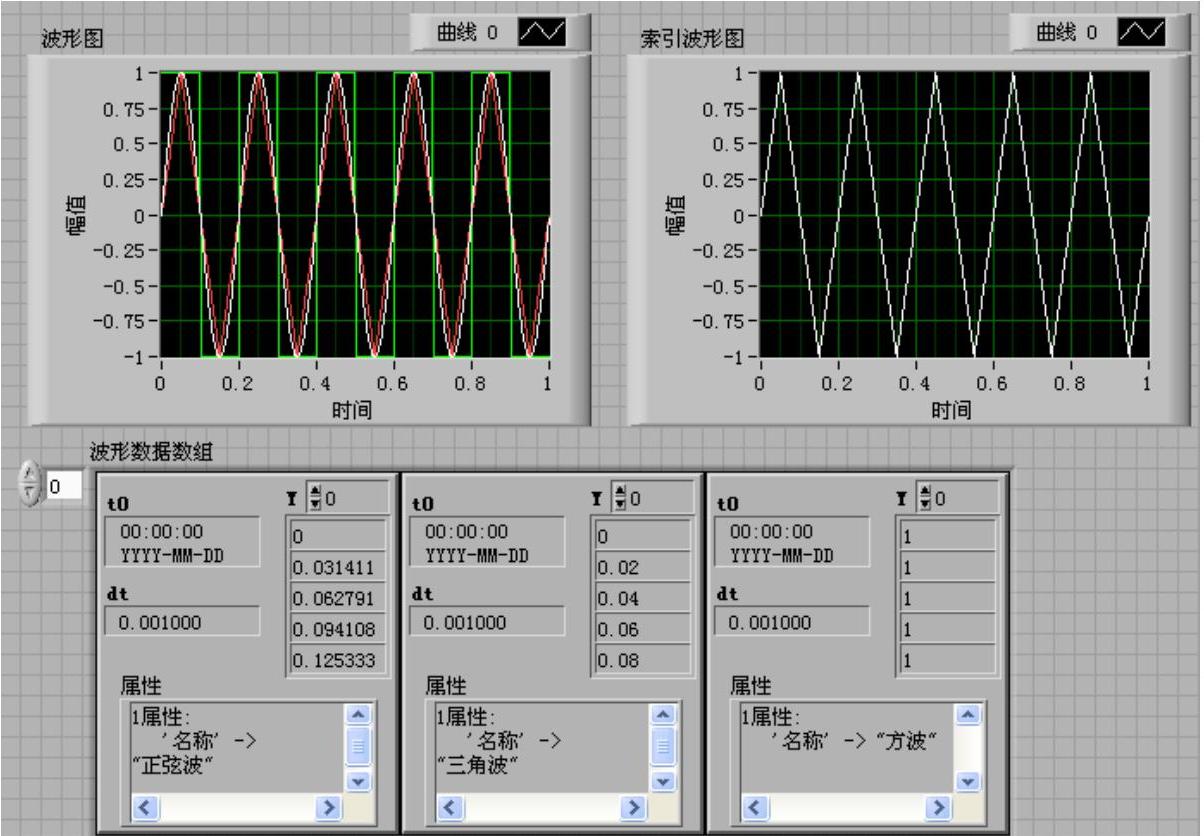Select the Y value 0.094108

pyautogui.click(x=337, y=629)
